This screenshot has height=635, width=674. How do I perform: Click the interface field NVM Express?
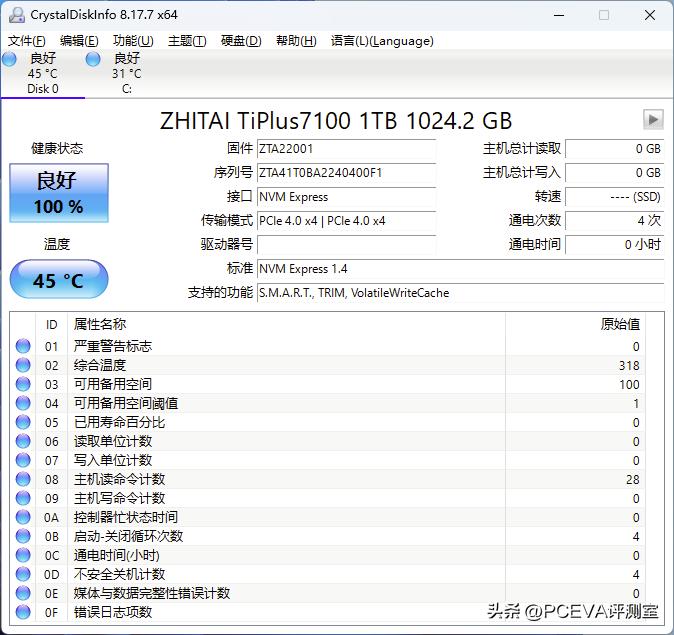pyautogui.click(x=346, y=197)
